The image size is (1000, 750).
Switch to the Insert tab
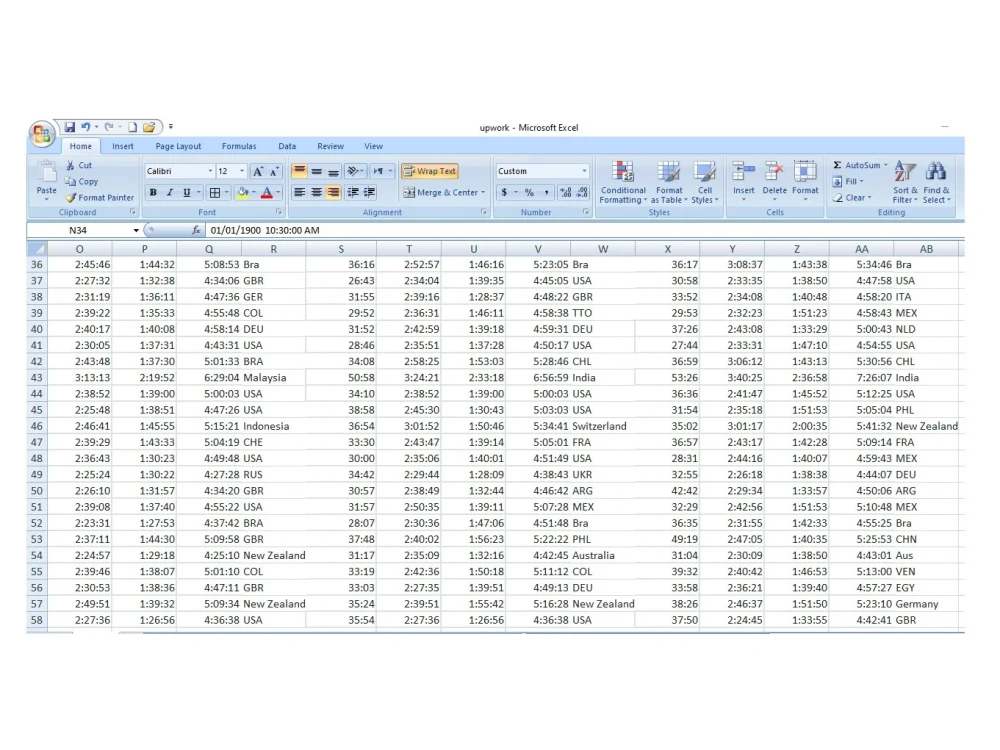click(x=122, y=146)
